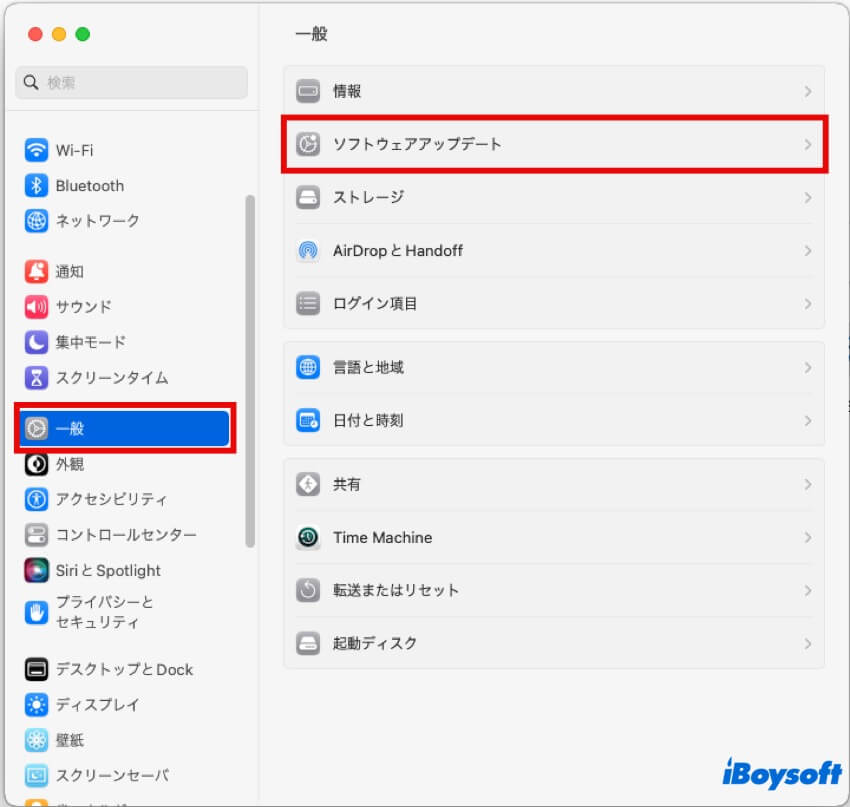Select 一般 in the sidebar
The height and width of the screenshot is (807, 850).
[x=122, y=427]
